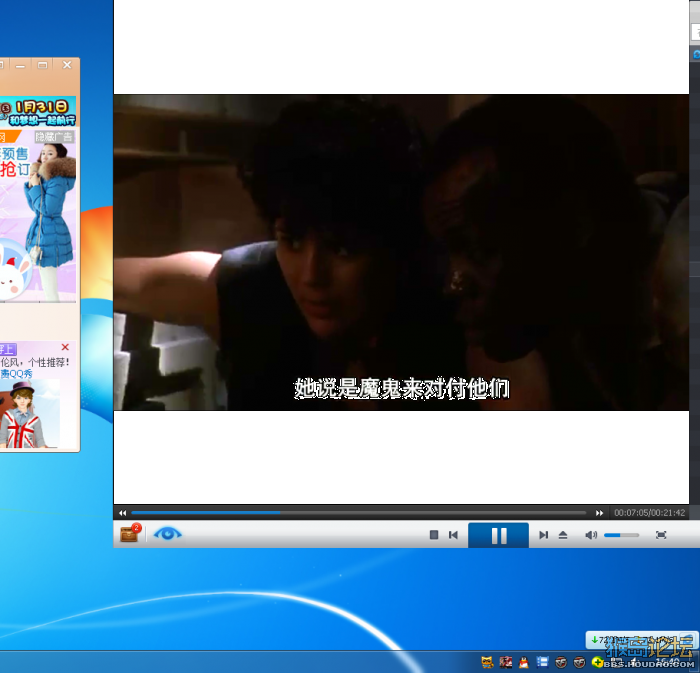Click the fast-forward double-arrow beside the progress bar
The height and width of the screenshot is (673, 700).
point(599,513)
